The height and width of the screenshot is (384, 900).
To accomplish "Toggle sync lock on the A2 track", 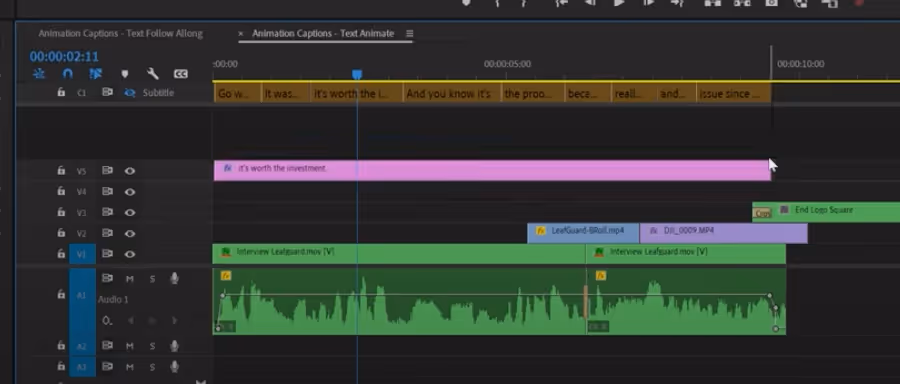I will 107,346.
